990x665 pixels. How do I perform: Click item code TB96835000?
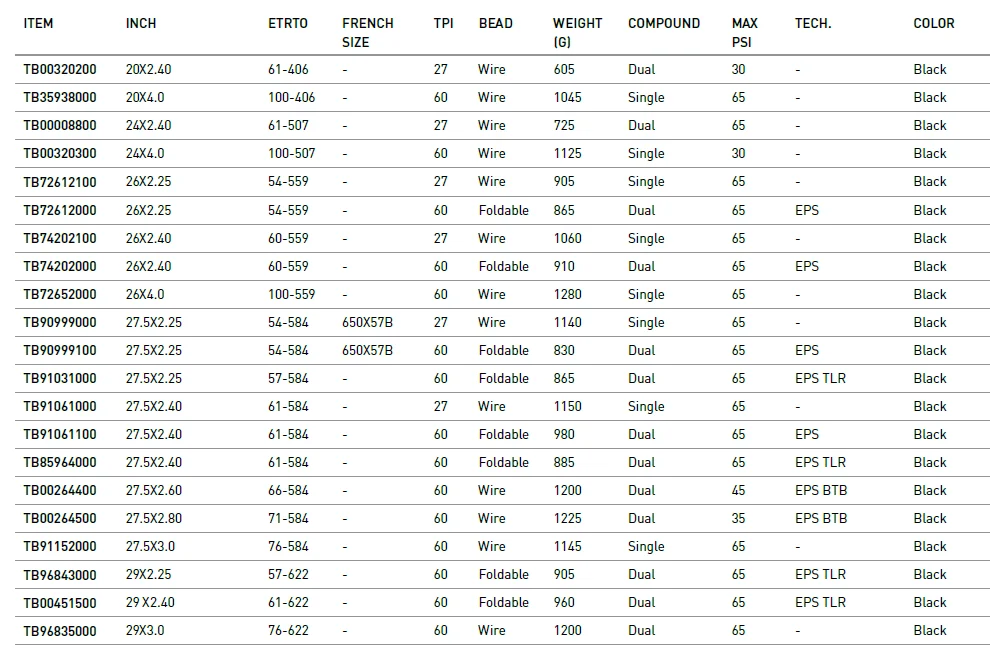pos(60,631)
